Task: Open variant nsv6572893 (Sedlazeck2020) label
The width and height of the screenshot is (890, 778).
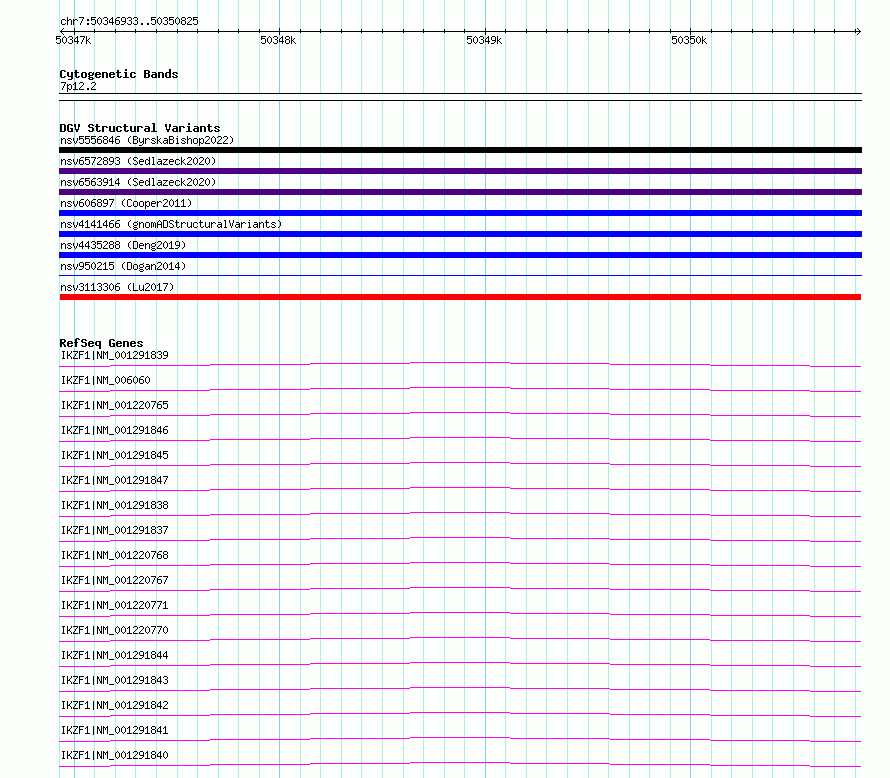Action: (138, 161)
